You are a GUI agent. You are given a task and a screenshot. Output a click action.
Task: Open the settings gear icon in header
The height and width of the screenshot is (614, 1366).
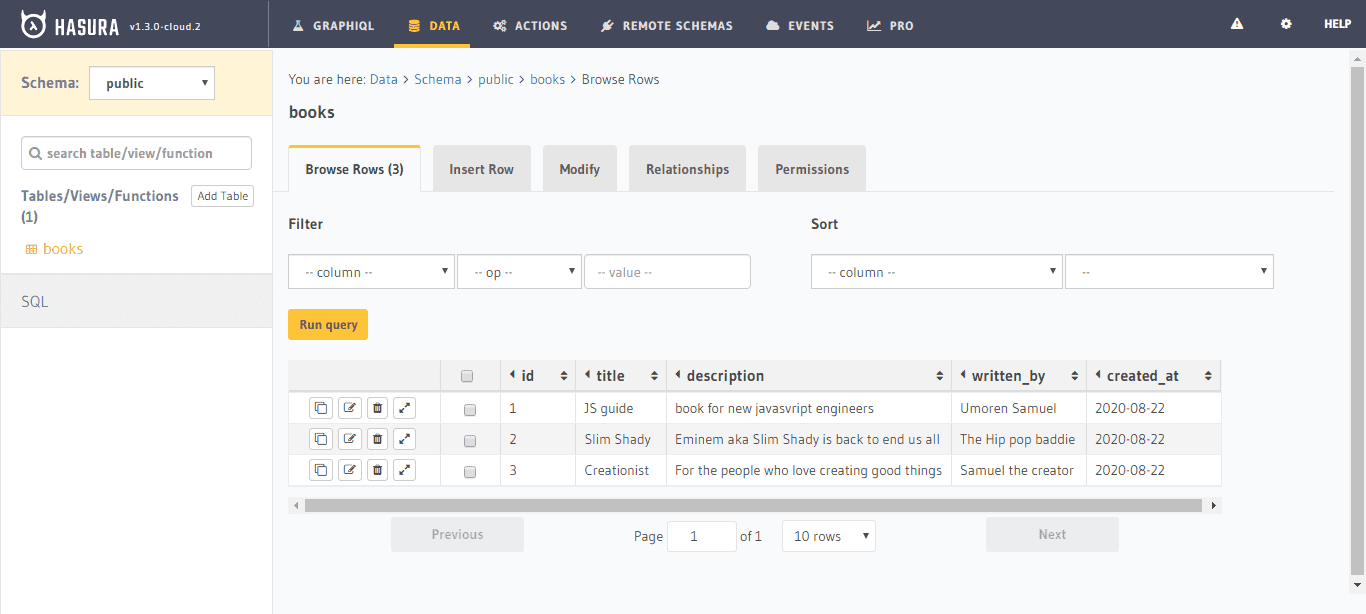click(x=1286, y=24)
